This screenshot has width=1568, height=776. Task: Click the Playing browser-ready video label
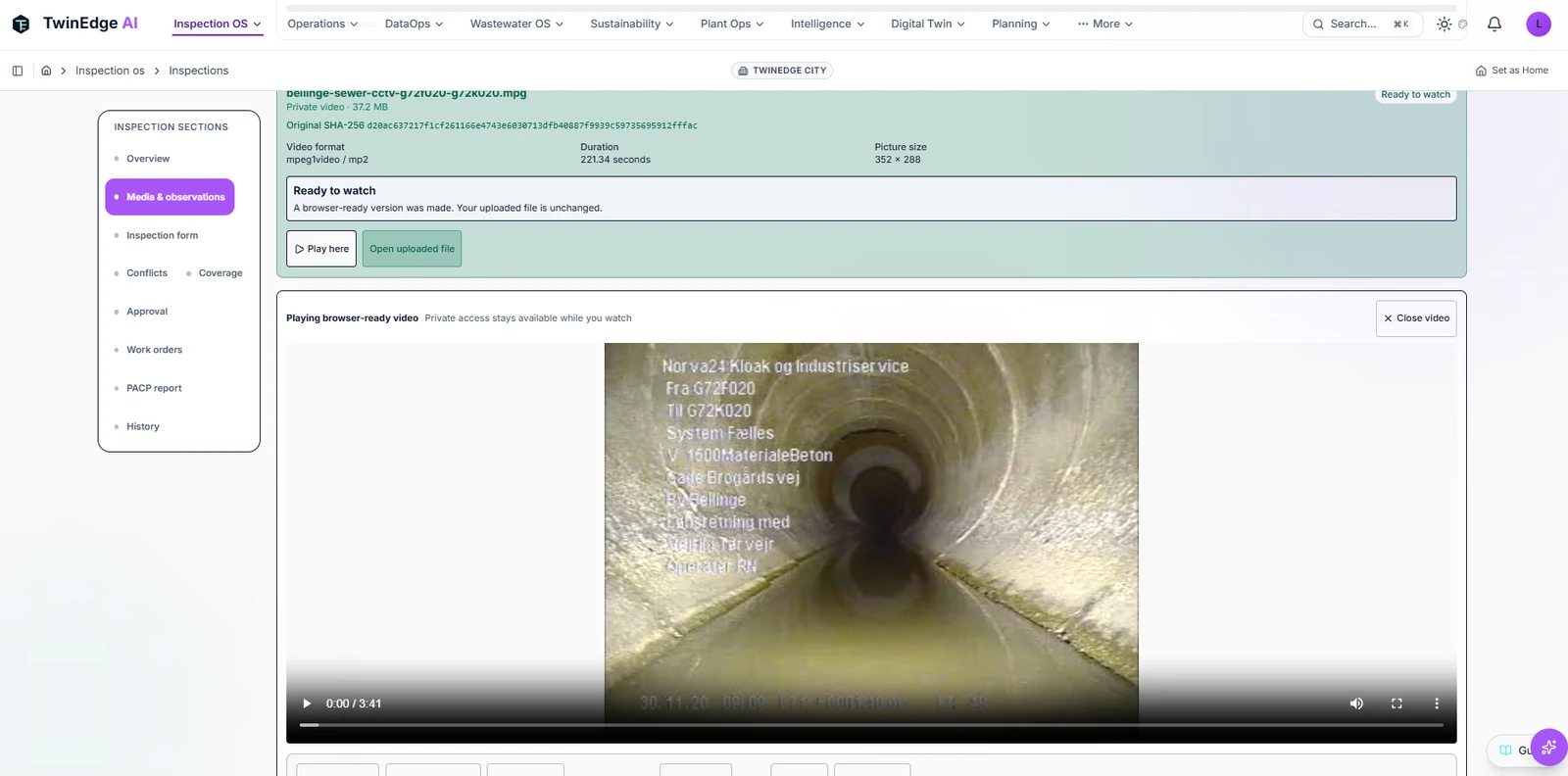[352, 318]
